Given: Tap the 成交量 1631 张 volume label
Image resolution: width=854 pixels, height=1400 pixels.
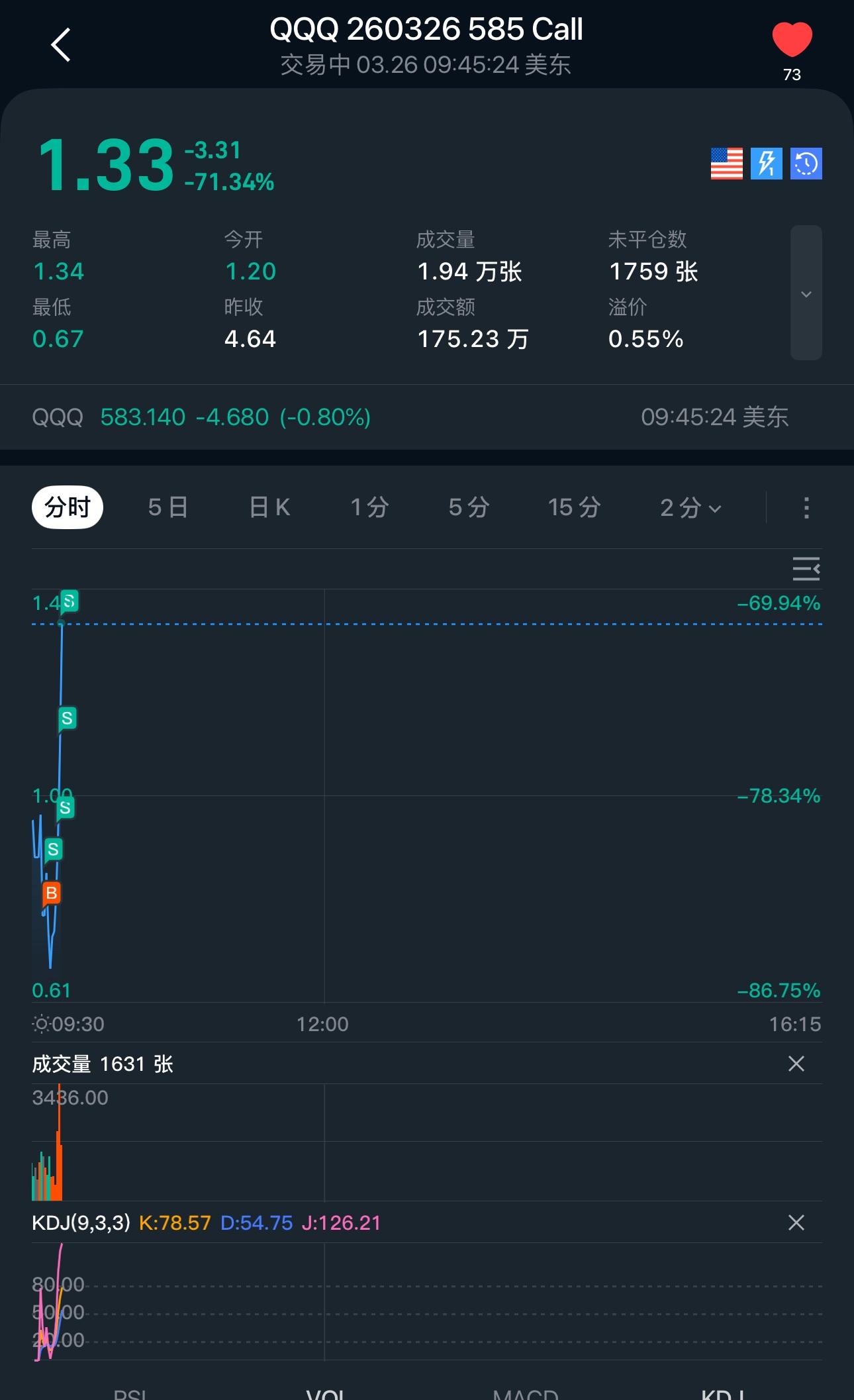Looking at the screenshot, I should click(x=103, y=1064).
